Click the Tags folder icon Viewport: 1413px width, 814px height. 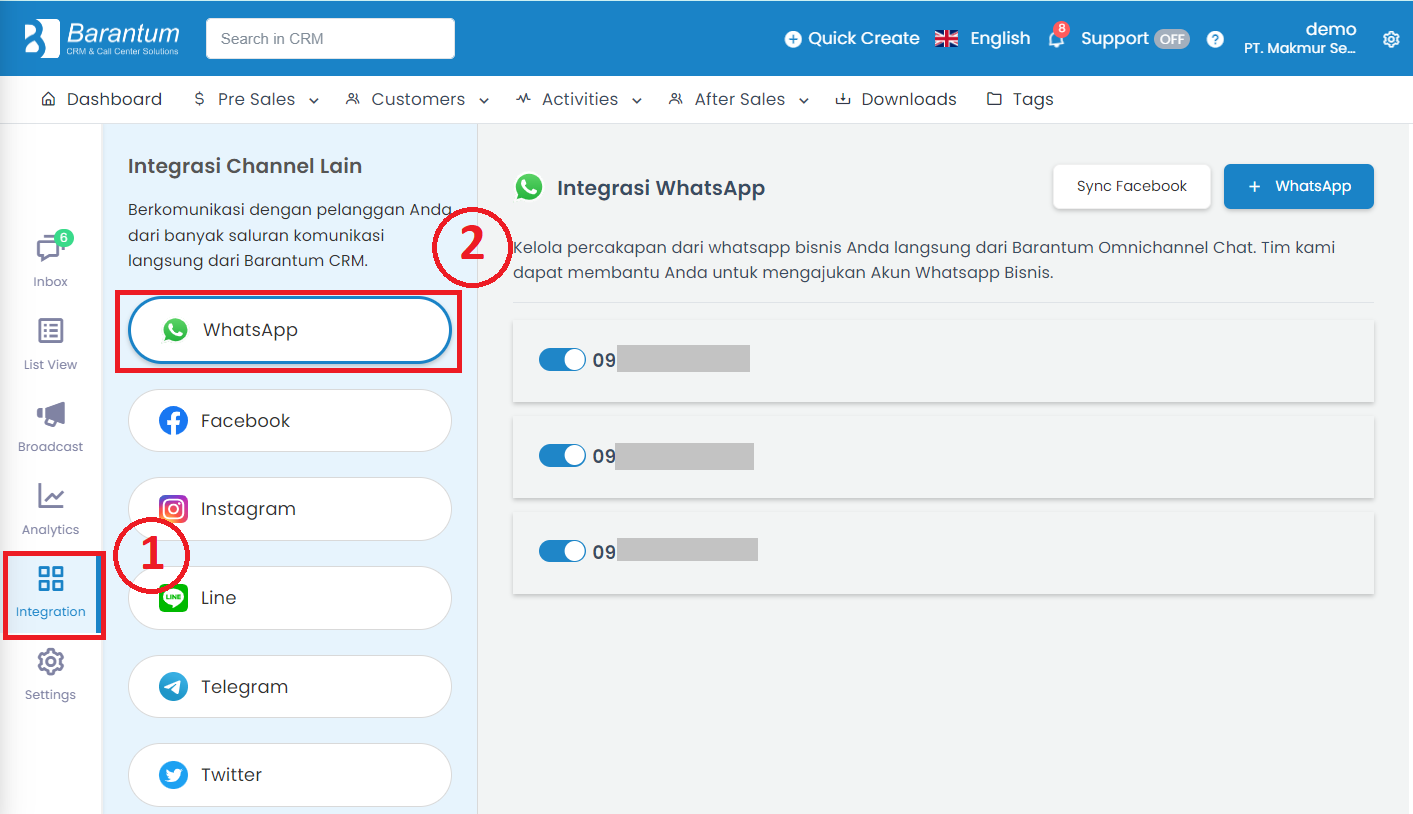[994, 99]
